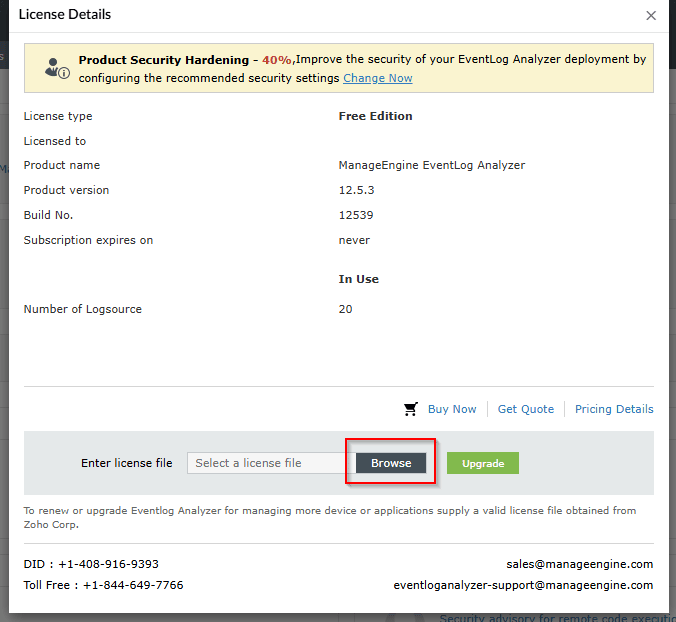The width and height of the screenshot is (676, 622).
Task: Click the 40% hardening score
Action: 277,60
